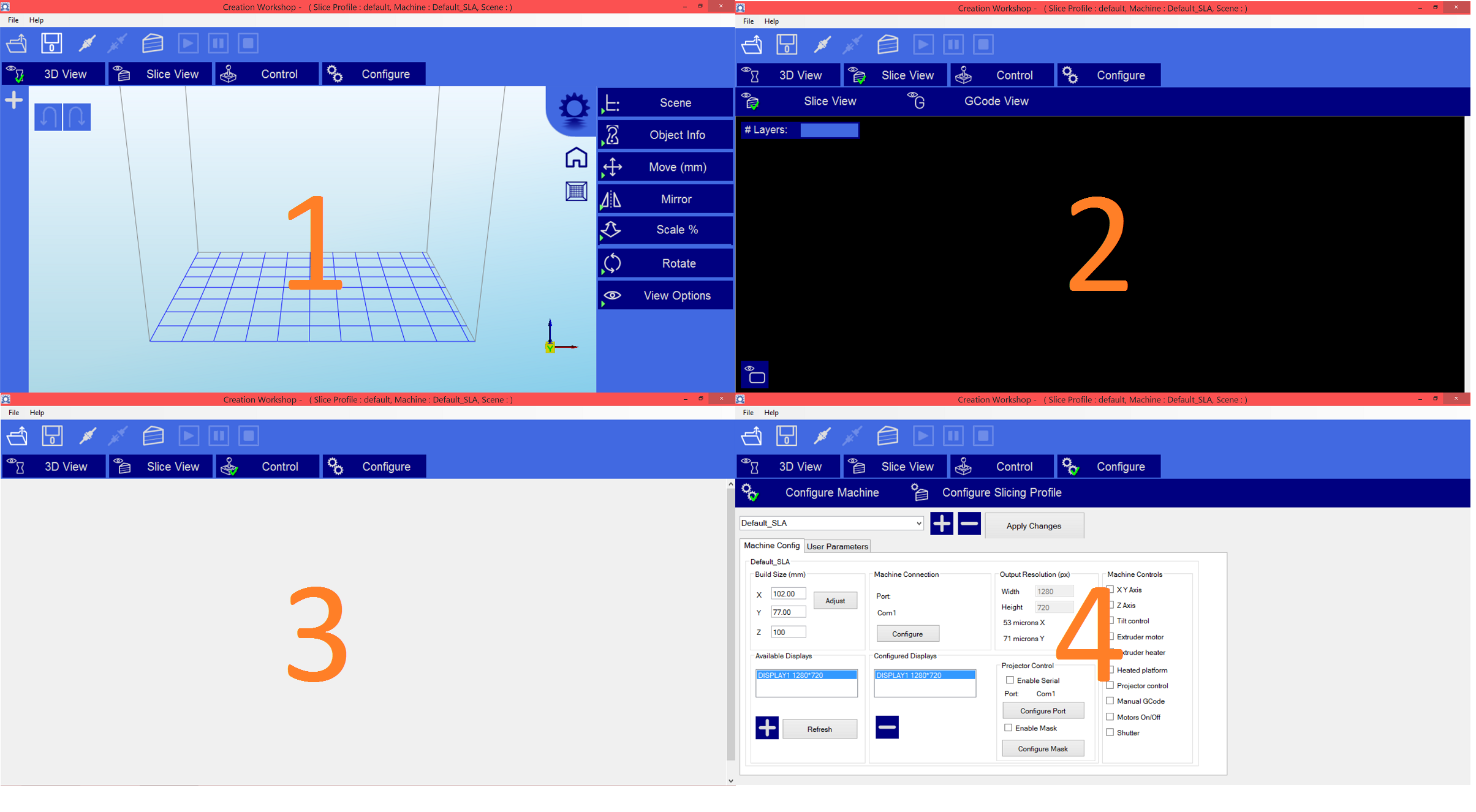Enable the Enable Mask option

click(x=1007, y=727)
